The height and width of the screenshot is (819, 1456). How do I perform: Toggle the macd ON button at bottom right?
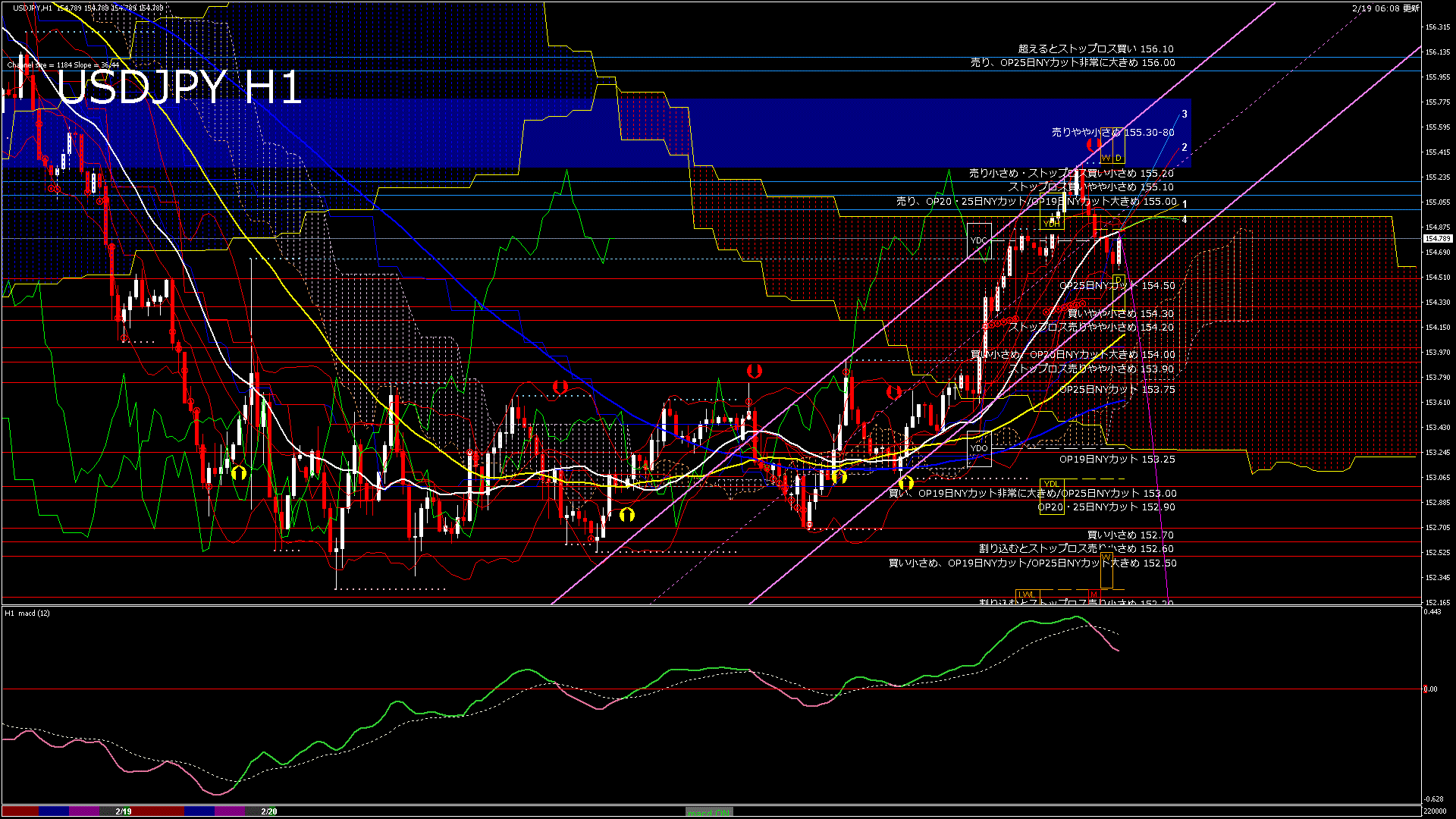709,813
